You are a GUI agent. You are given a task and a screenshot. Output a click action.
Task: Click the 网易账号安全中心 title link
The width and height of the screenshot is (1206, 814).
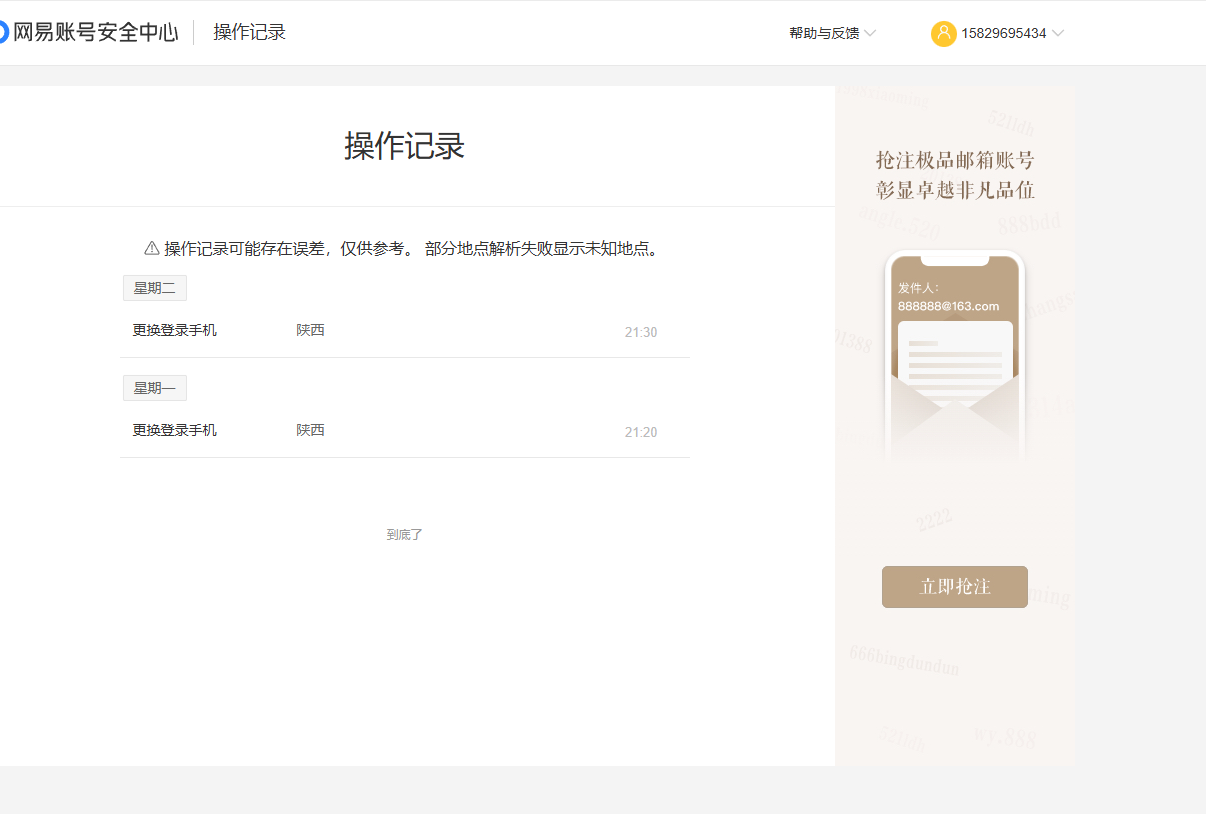click(x=96, y=33)
